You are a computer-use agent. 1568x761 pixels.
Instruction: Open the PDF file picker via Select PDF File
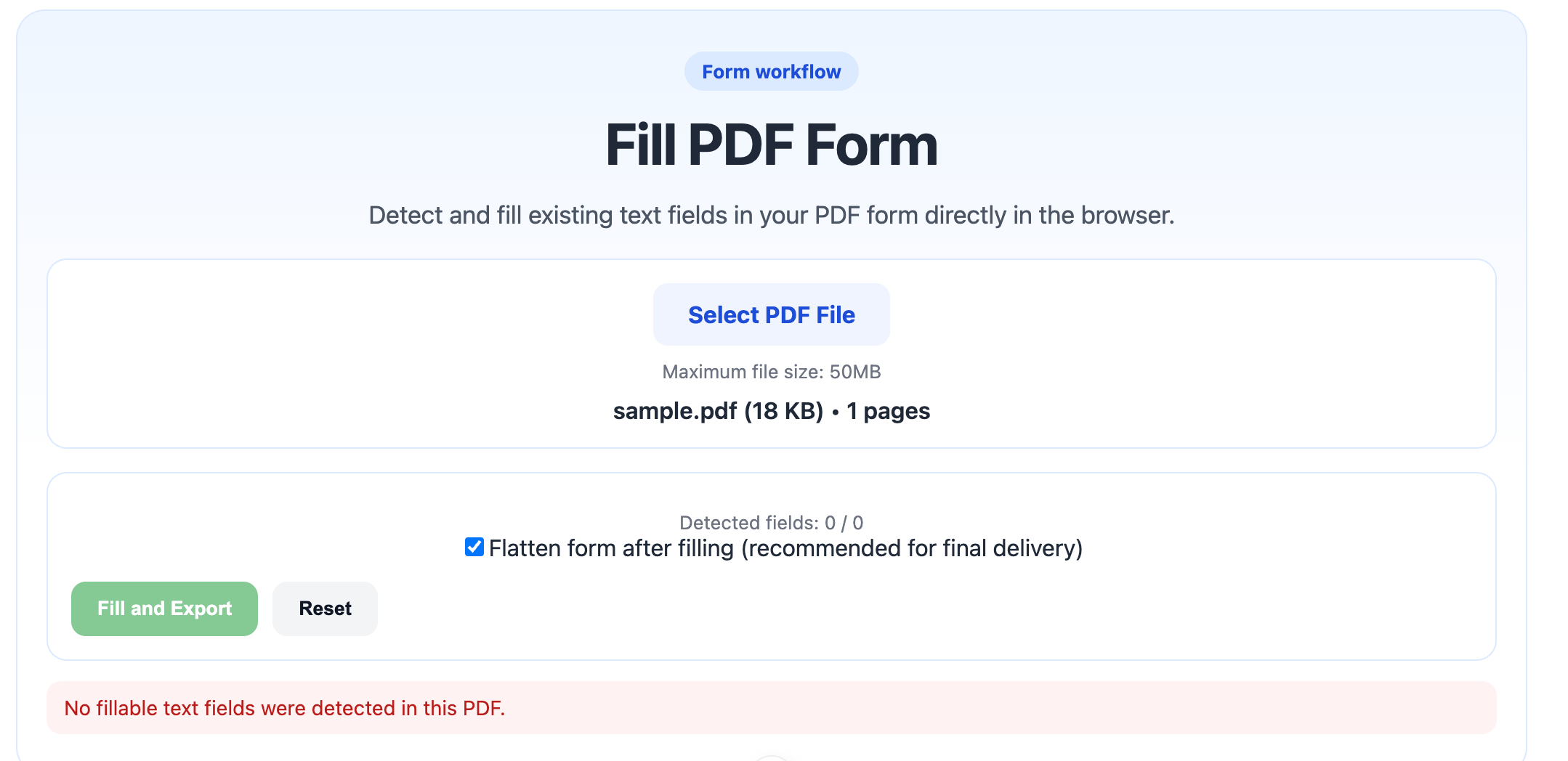(x=770, y=314)
